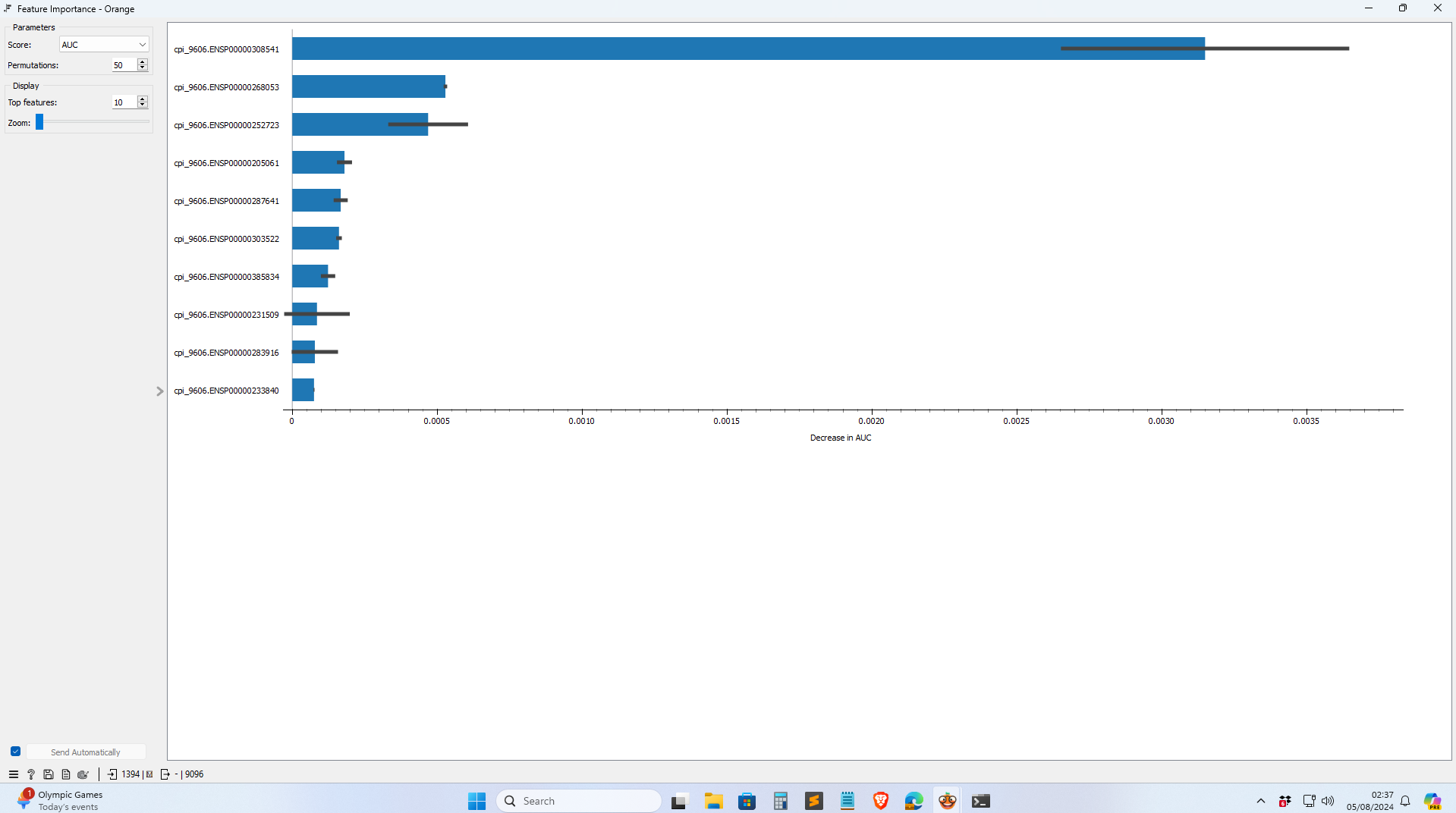Open the hamburger menu in status bar

pos(13,774)
